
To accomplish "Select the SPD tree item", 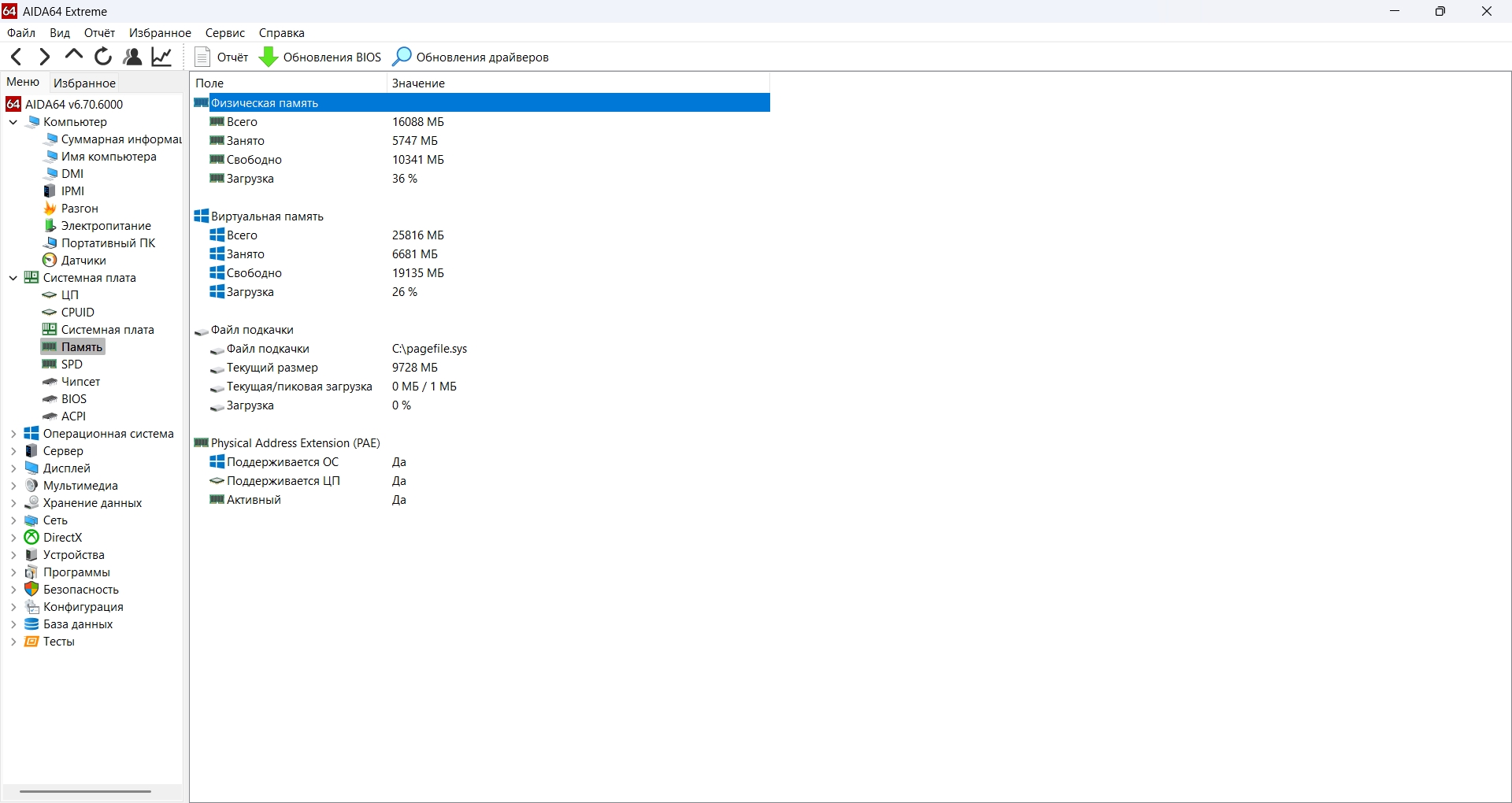I will click(63, 364).
